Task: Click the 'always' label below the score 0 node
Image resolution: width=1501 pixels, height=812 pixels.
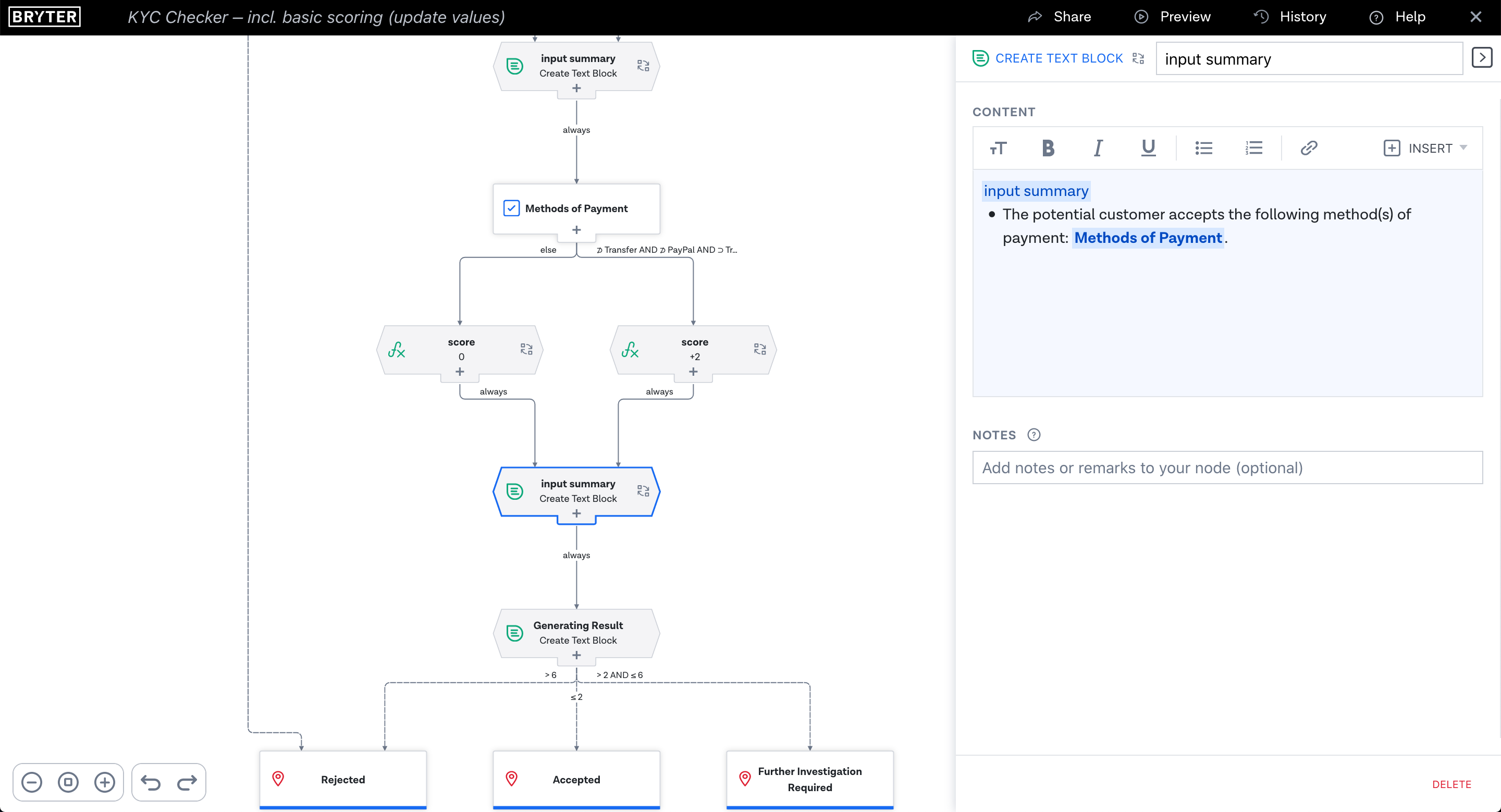Action: (x=493, y=392)
